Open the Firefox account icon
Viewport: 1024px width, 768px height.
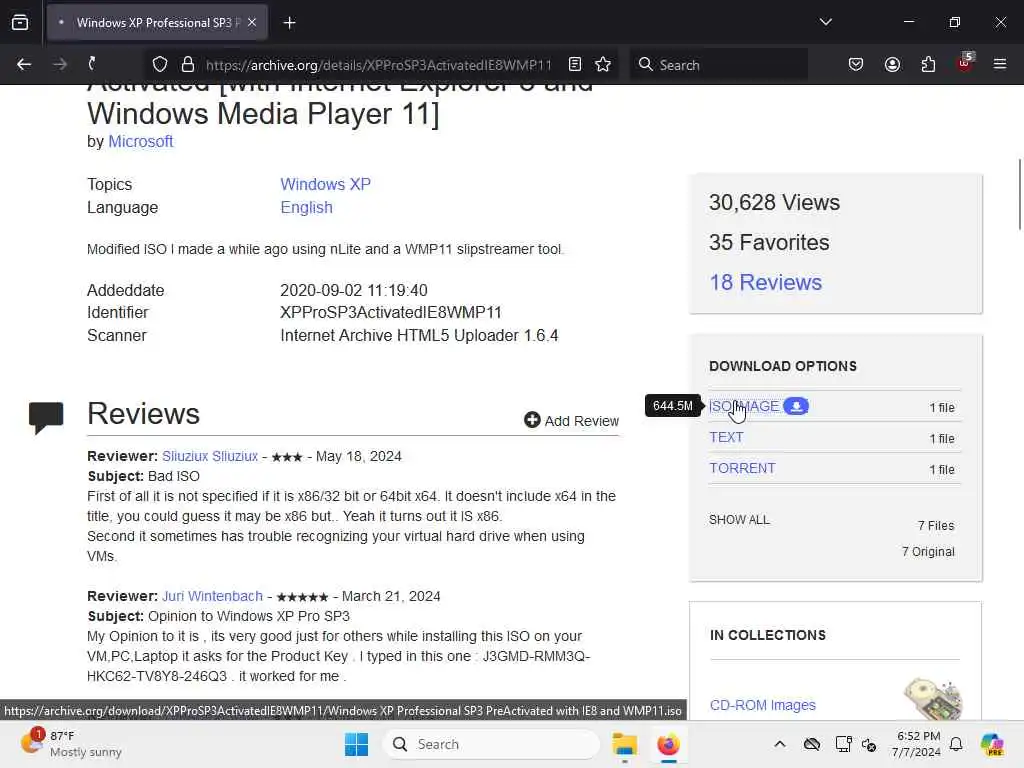pyautogui.click(x=892, y=64)
